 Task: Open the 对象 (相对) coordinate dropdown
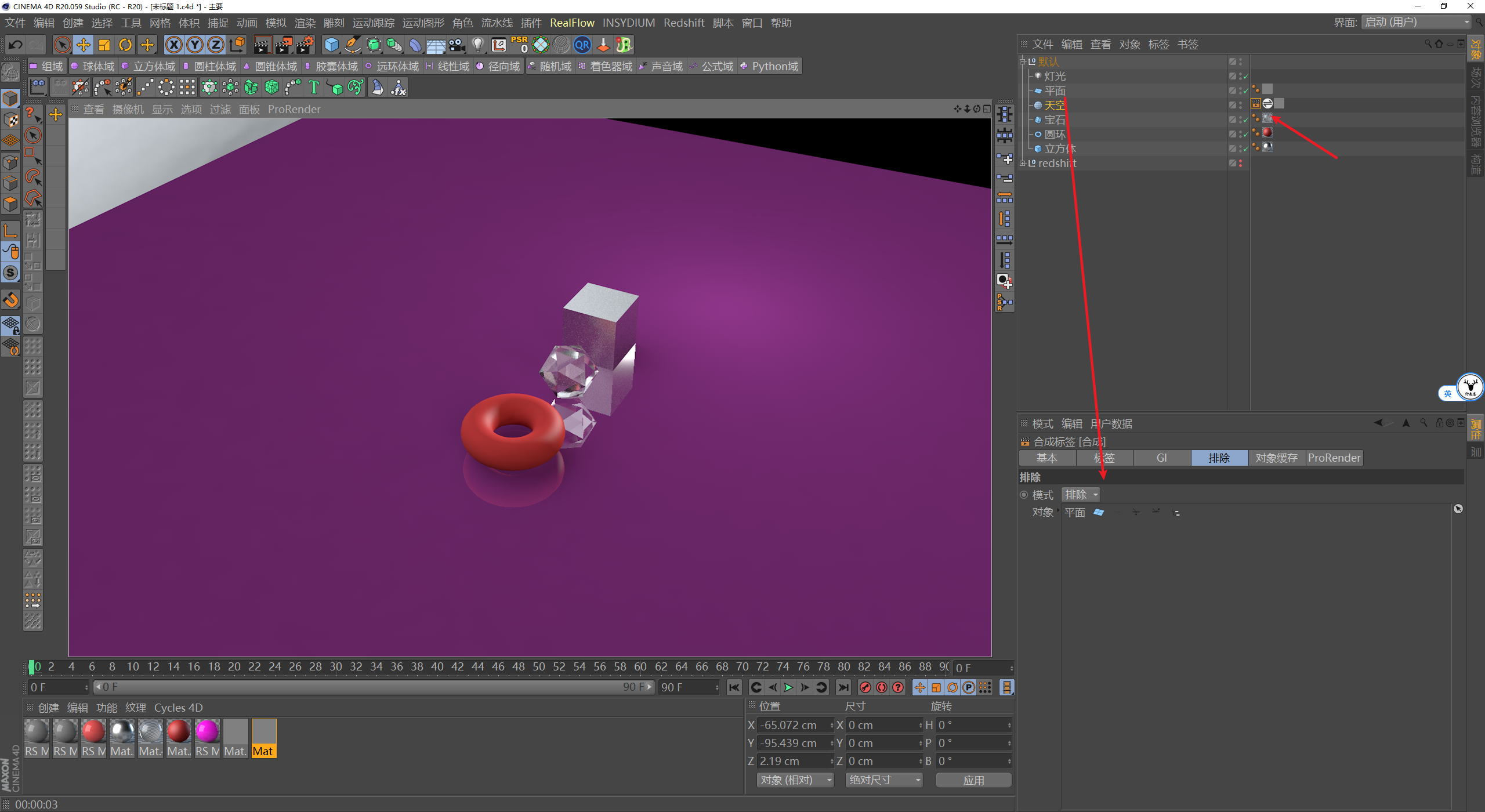click(794, 780)
